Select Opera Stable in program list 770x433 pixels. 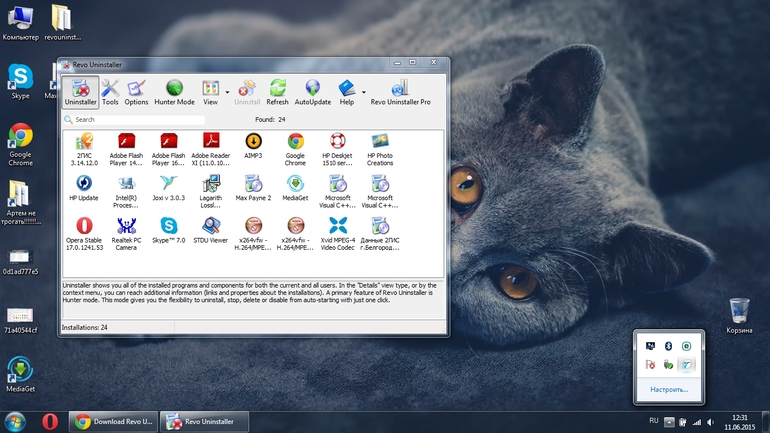(84, 234)
